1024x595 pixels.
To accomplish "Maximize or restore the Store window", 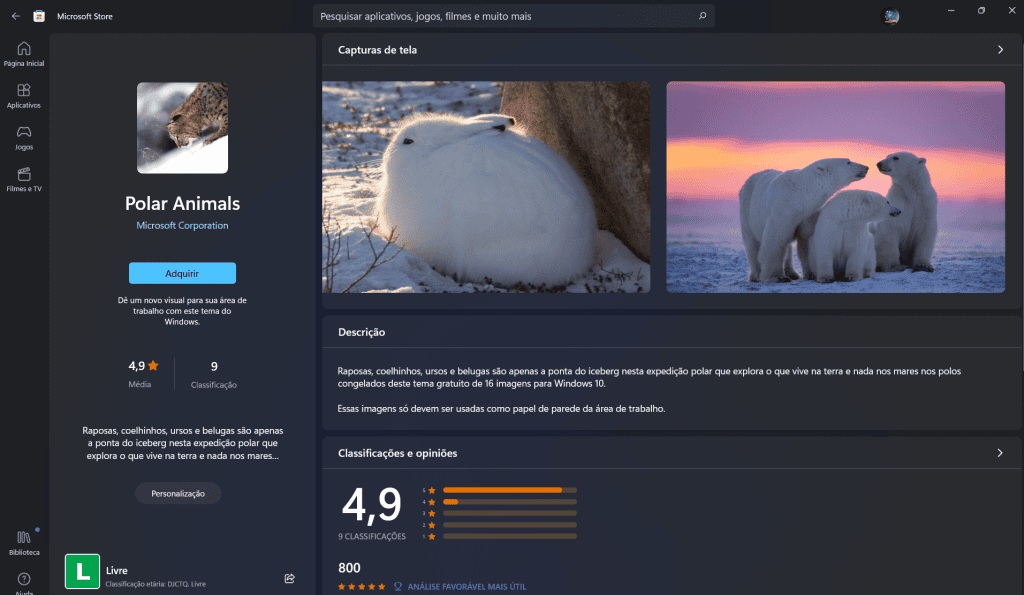I will (x=981, y=10).
